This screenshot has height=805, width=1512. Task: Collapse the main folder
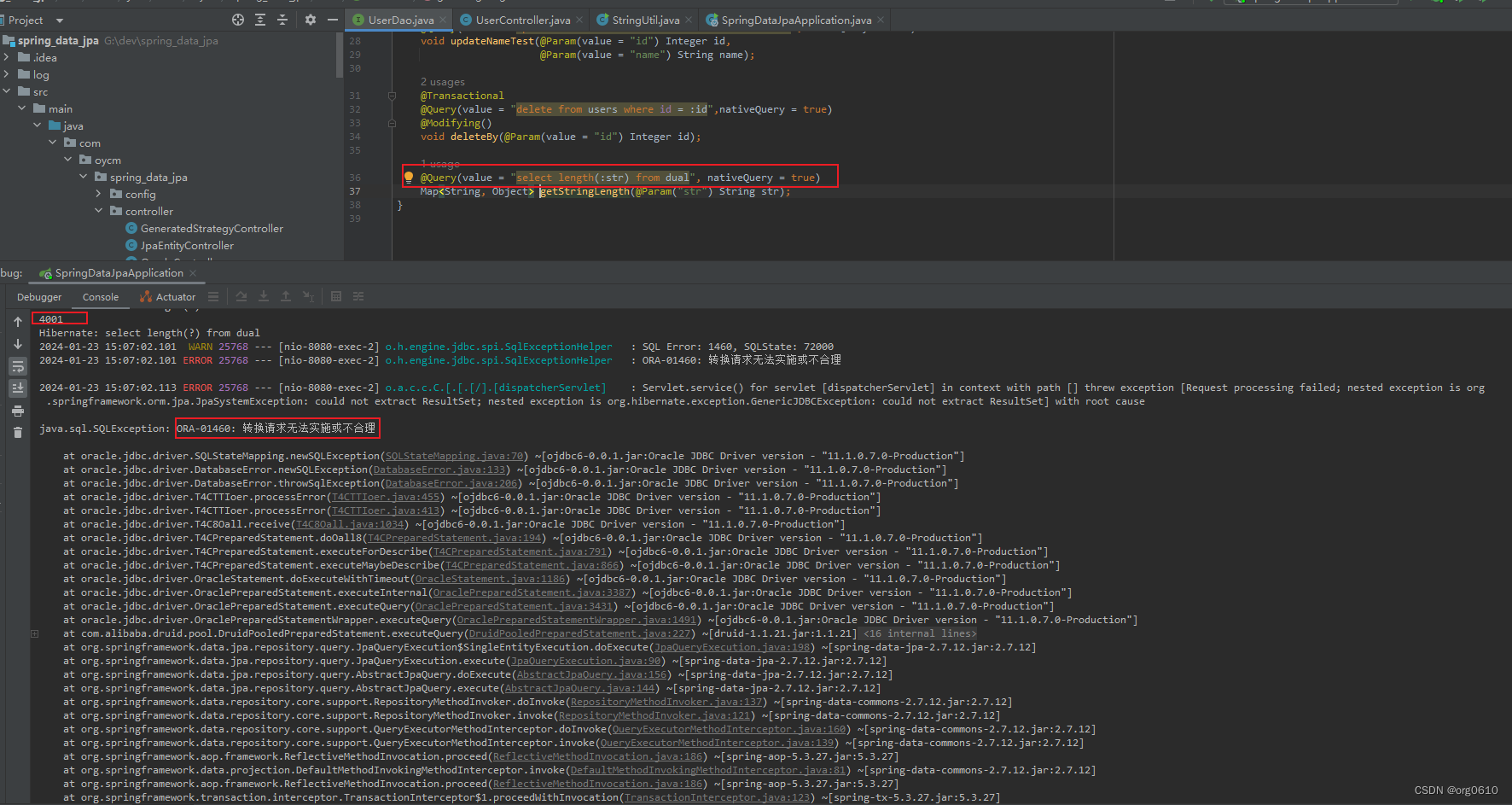click(x=22, y=108)
